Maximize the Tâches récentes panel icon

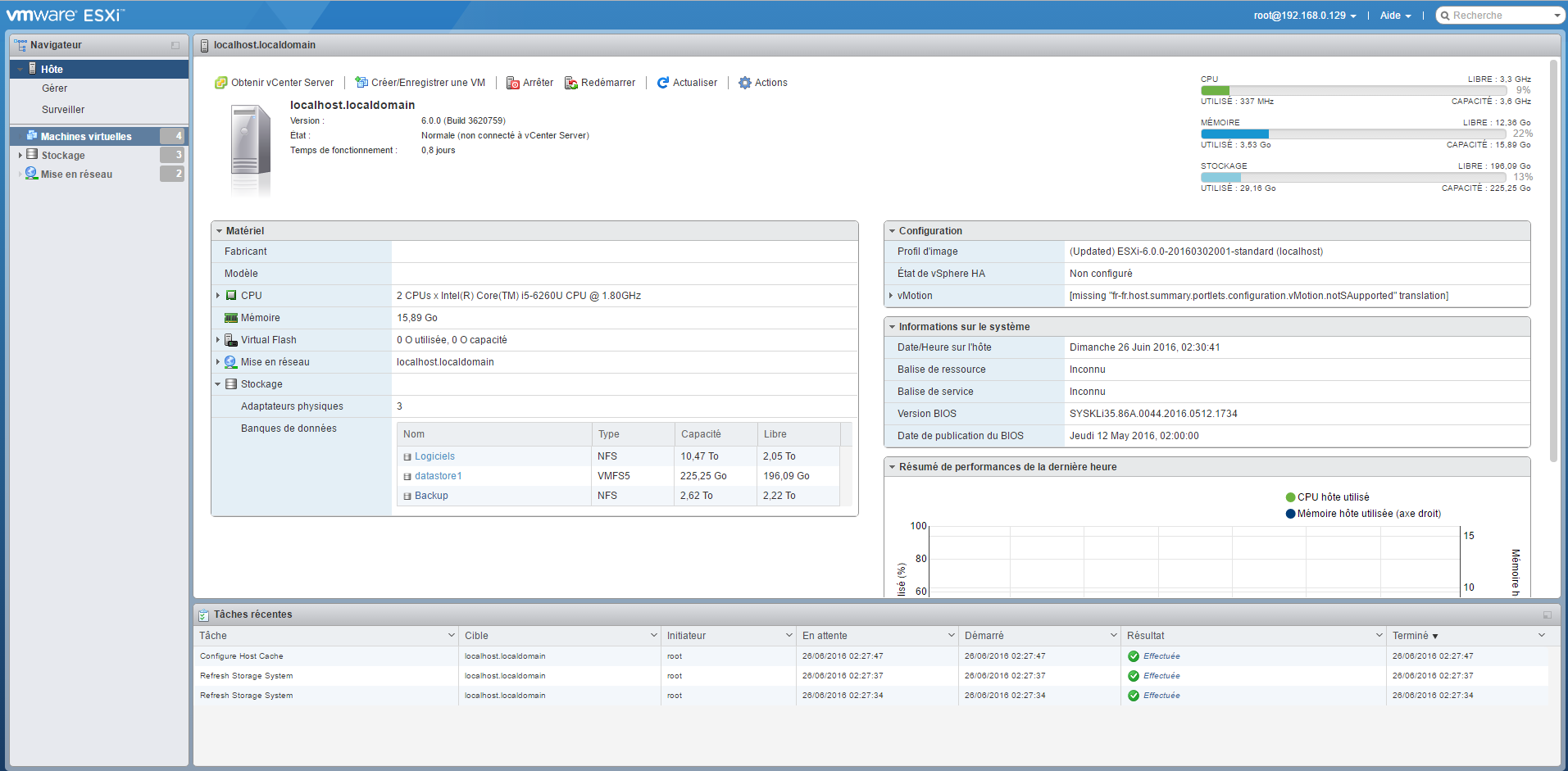(x=1548, y=615)
